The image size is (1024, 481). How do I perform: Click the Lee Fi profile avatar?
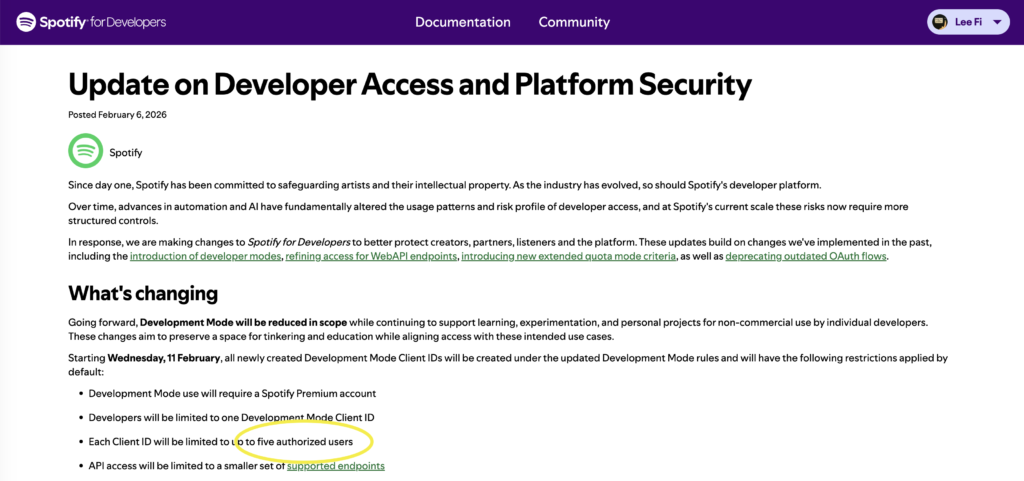[940, 22]
